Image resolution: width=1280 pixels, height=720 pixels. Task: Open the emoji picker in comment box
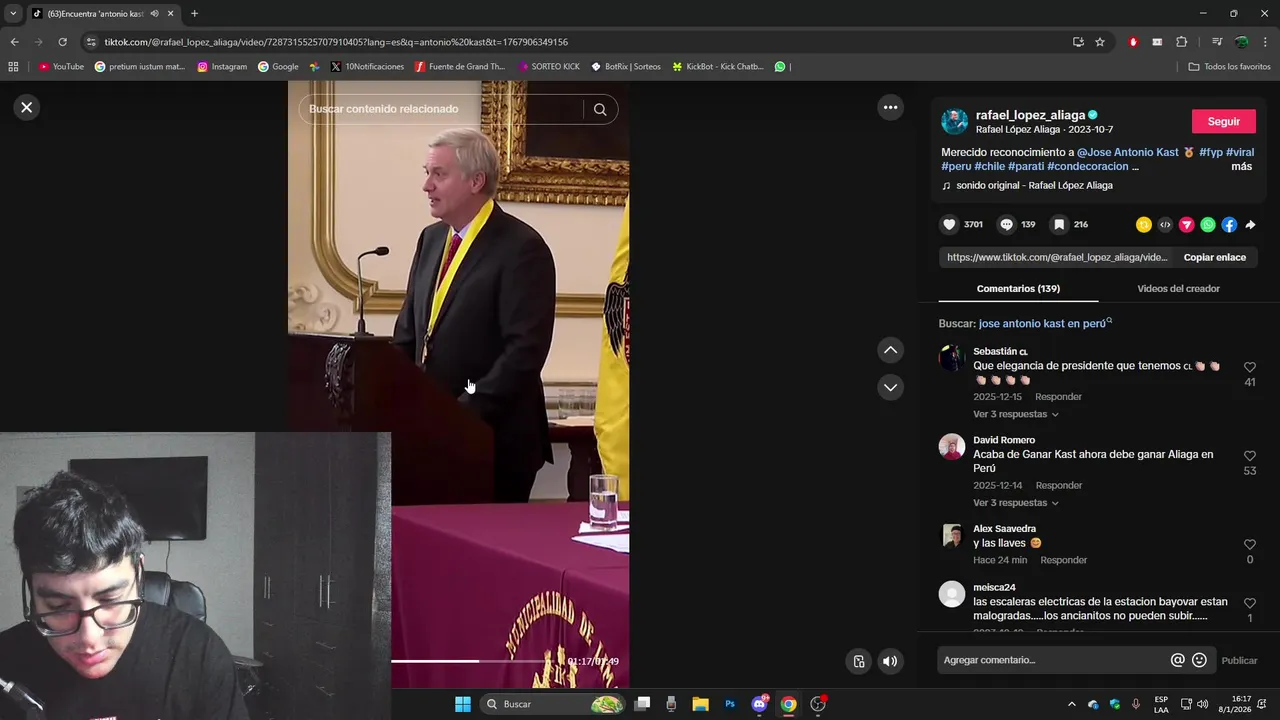pos(1199,660)
